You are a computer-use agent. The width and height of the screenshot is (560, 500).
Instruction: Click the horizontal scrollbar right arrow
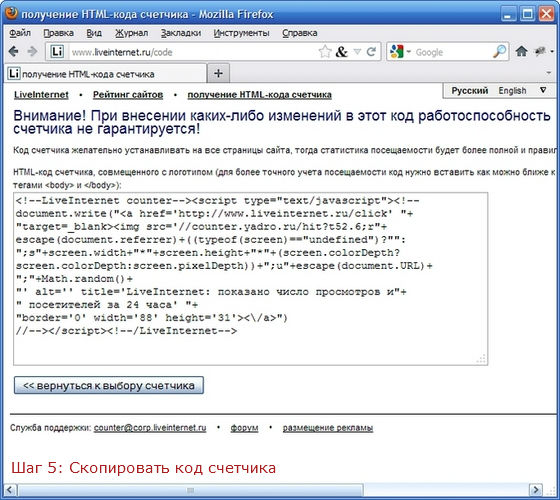(535, 490)
